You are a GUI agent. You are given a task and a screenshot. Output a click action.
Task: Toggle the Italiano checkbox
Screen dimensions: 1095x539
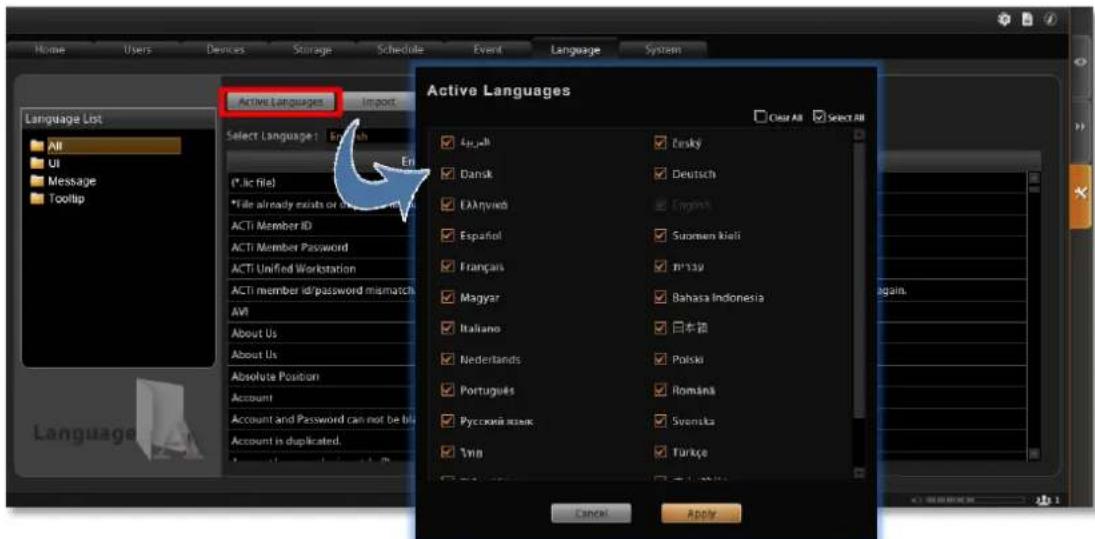click(449, 328)
